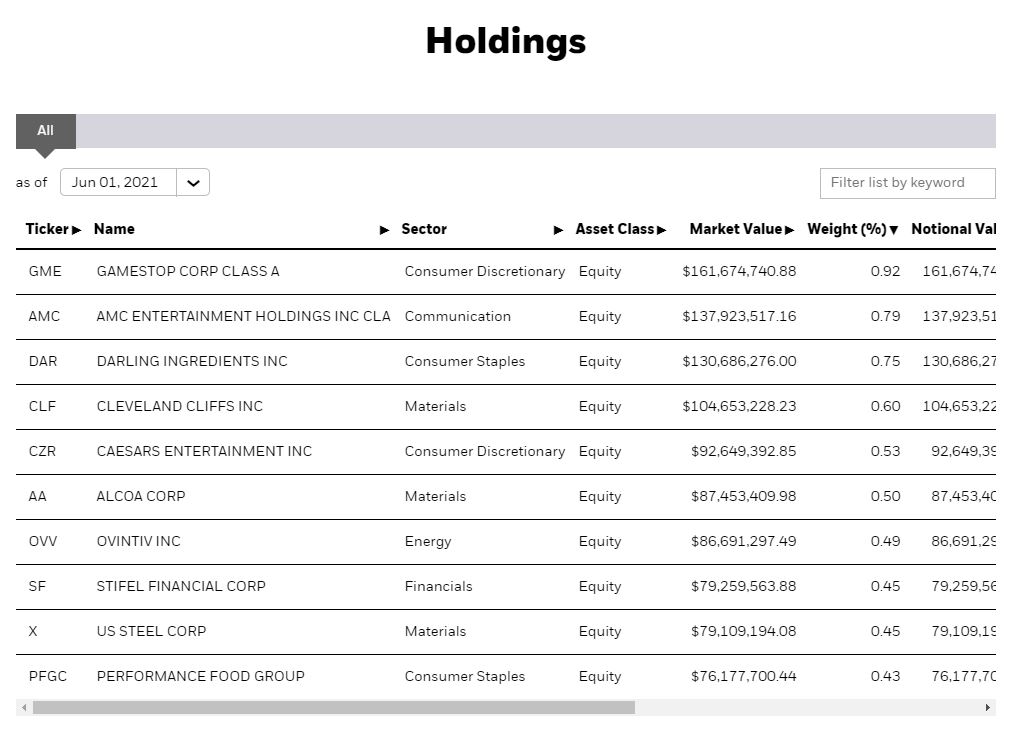
Task: Sort by Sector column header
Action: click(424, 229)
